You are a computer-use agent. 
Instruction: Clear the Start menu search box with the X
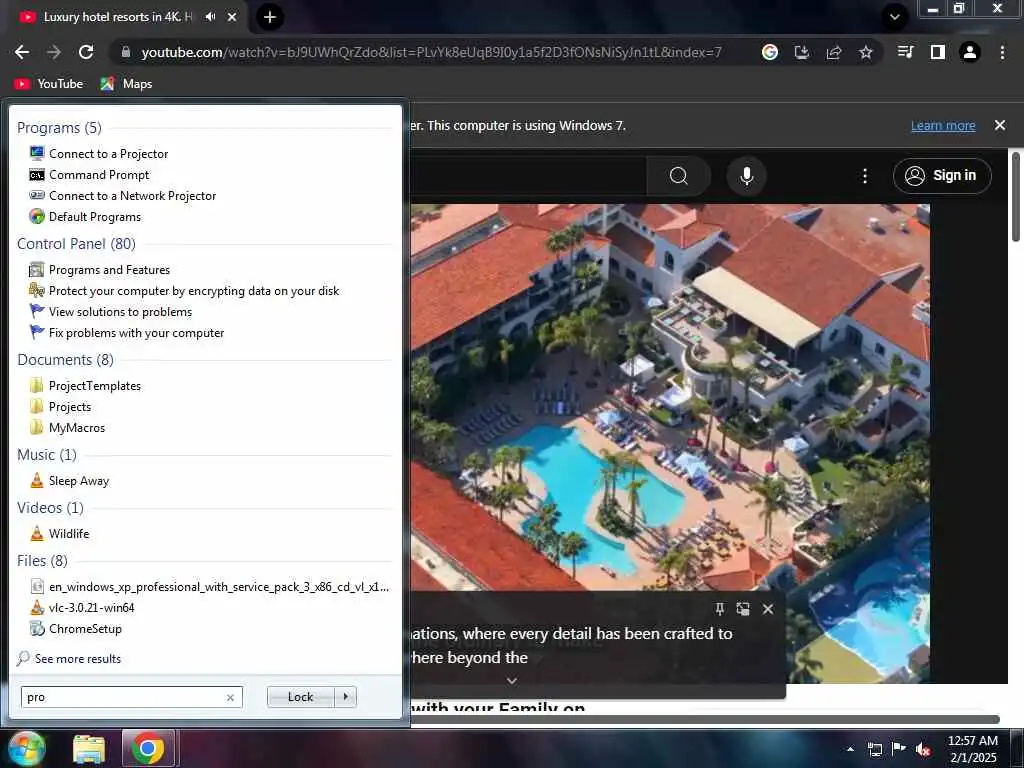pos(231,697)
